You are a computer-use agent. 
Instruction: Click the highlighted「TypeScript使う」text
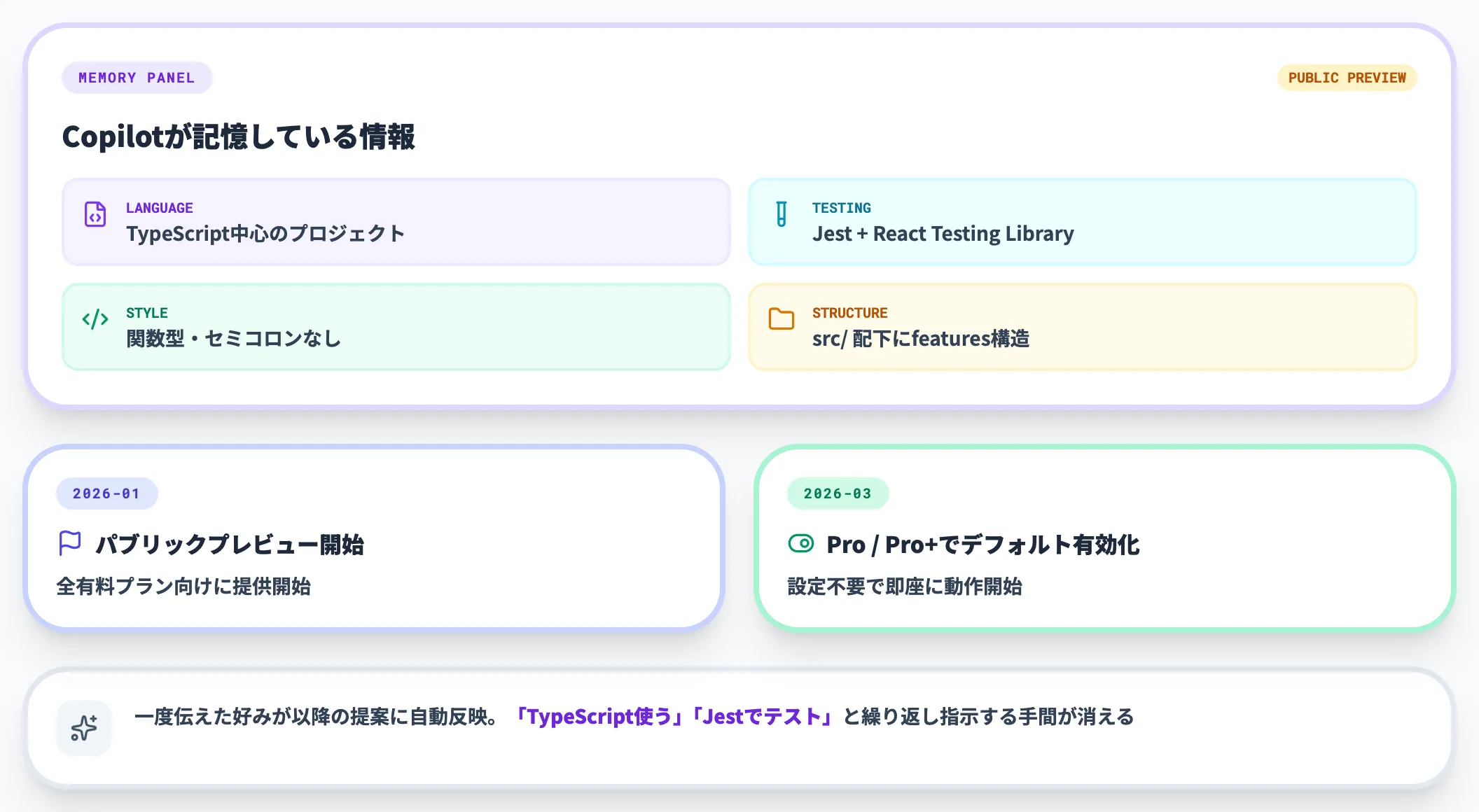click(598, 717)
